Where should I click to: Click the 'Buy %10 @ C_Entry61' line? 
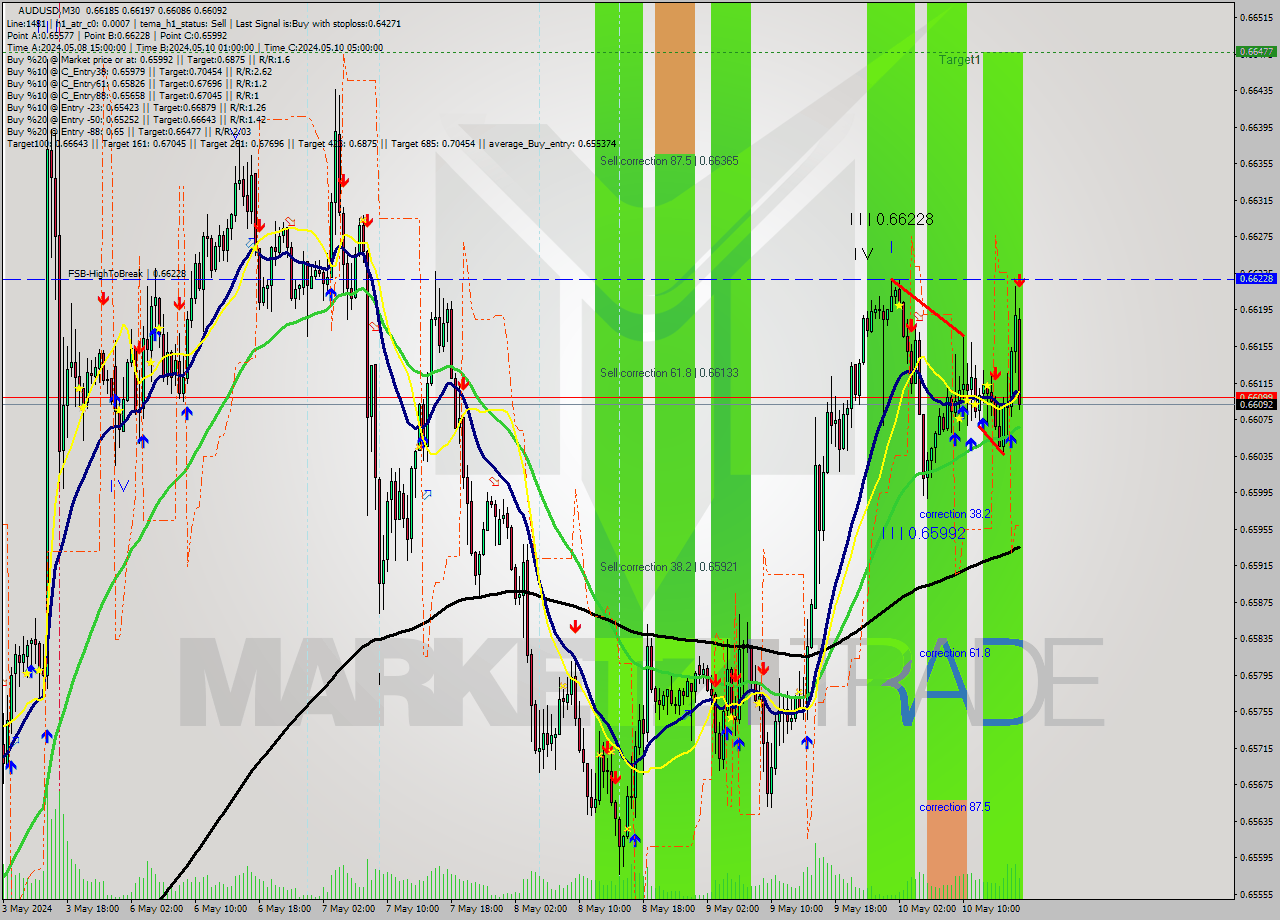136,83
